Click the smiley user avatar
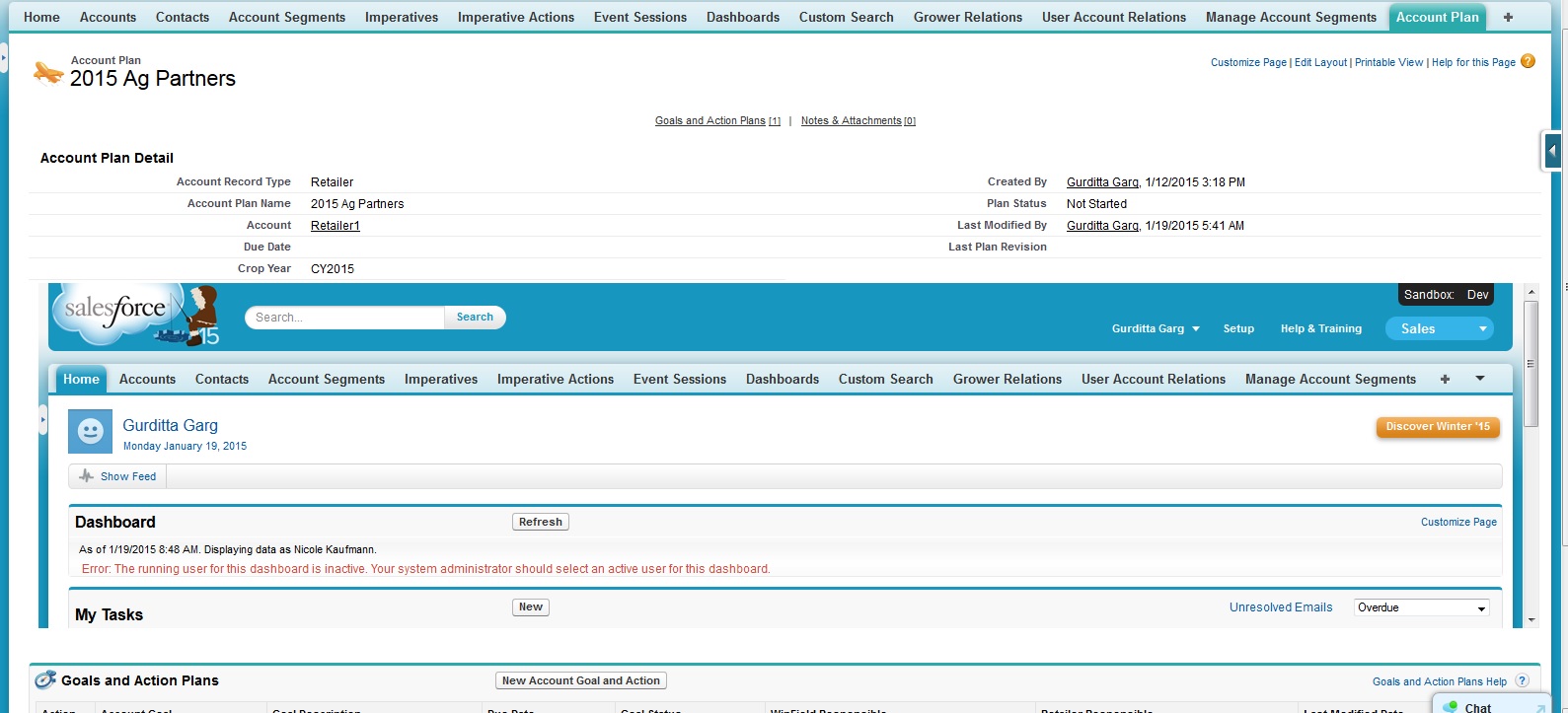Screen dimensions: 1568x713 [90, 431]
